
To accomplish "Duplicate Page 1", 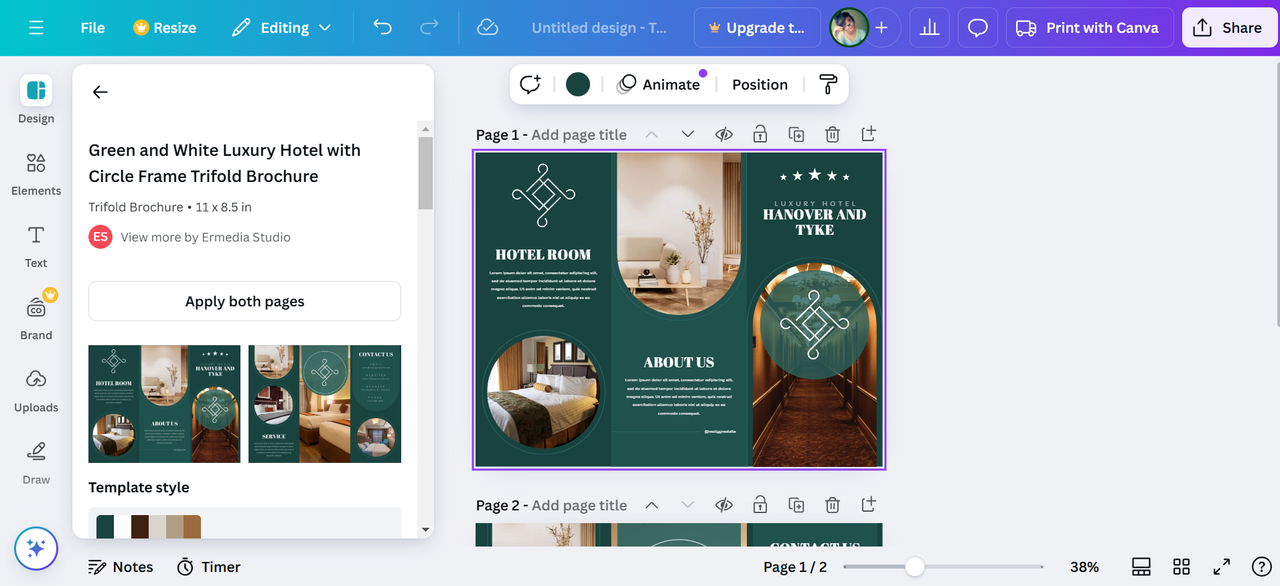I will 796,134.
